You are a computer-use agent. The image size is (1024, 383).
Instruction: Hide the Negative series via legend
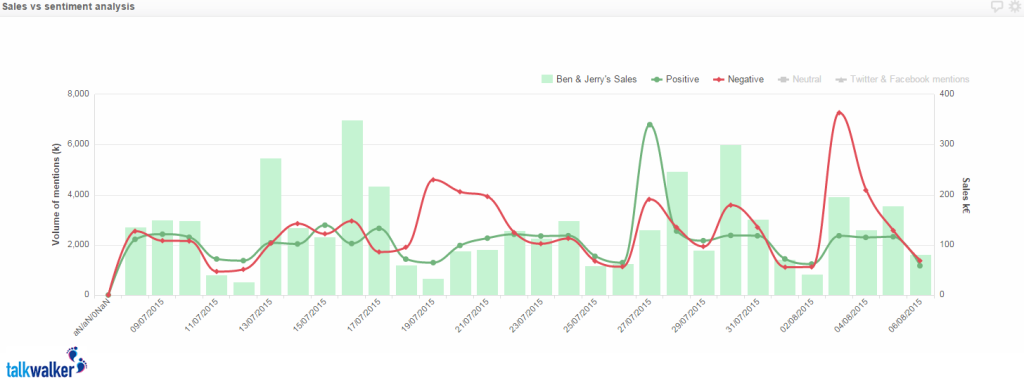[738, 79]
